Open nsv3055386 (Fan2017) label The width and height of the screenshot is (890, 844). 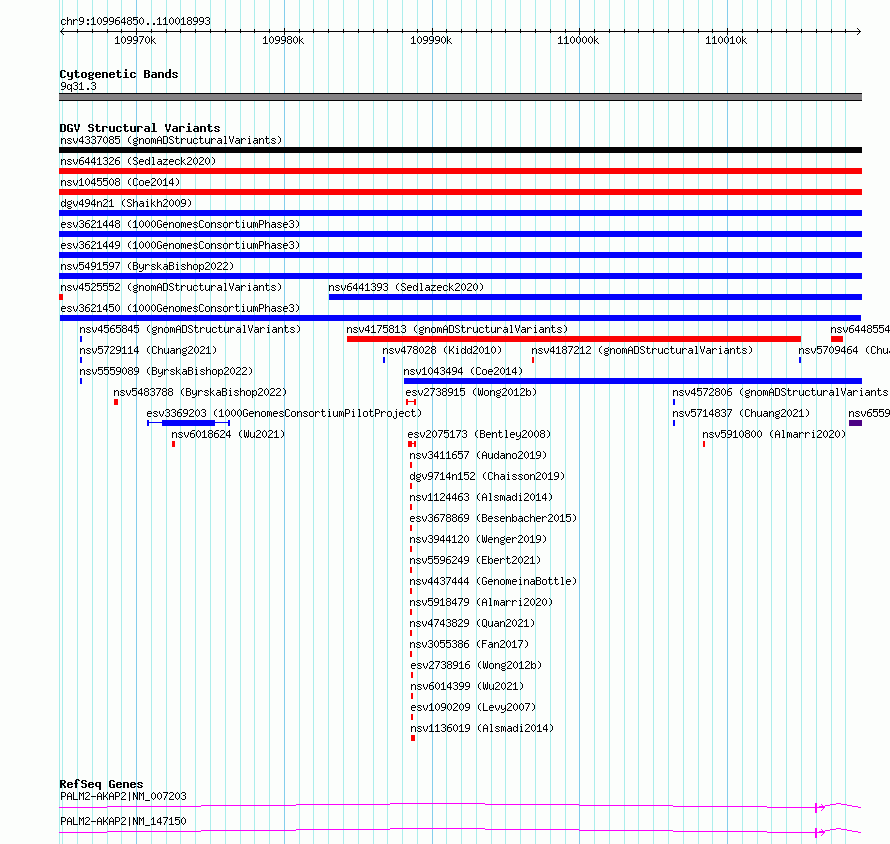(469, 644)
